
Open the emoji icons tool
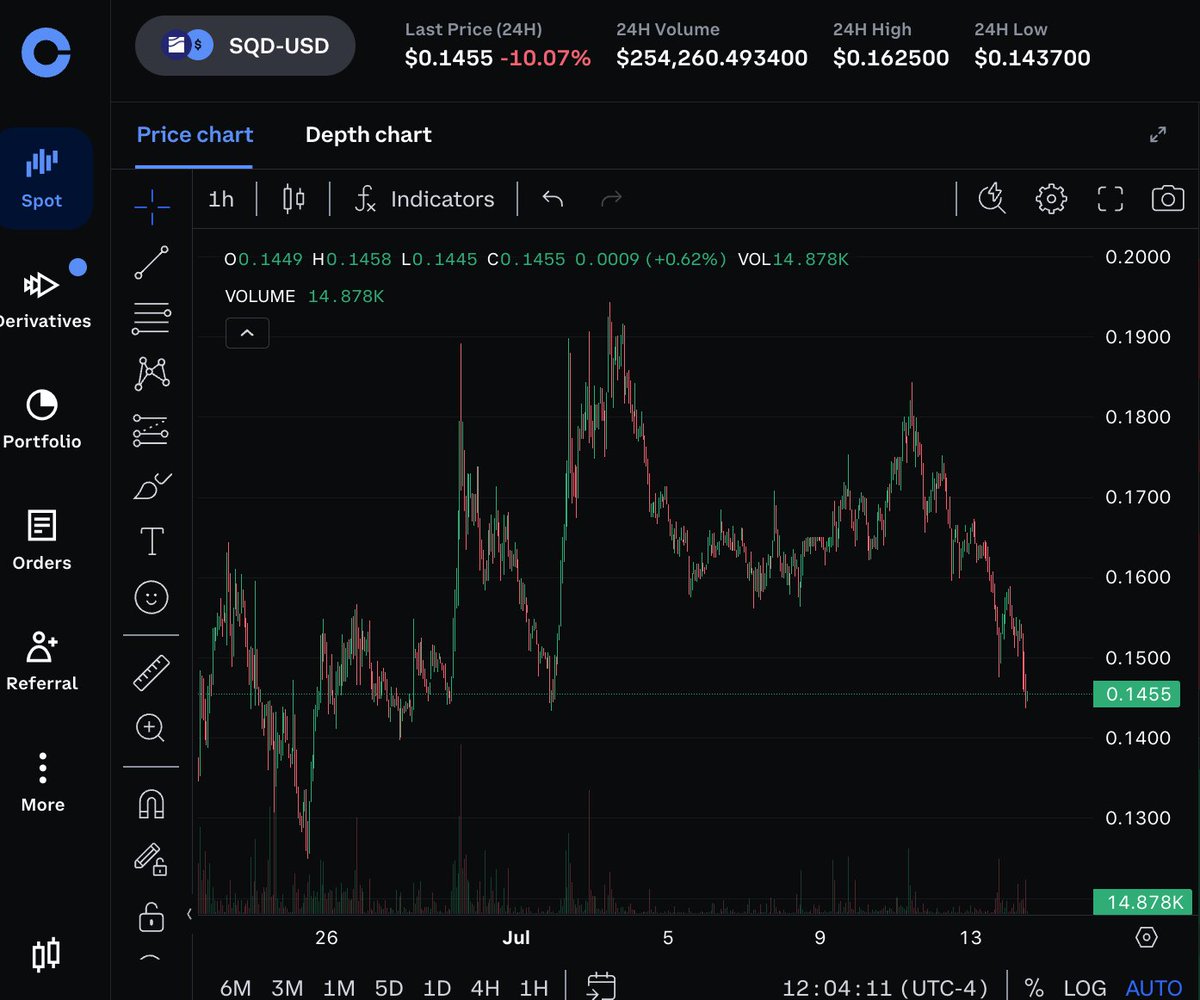pos(151,598)
